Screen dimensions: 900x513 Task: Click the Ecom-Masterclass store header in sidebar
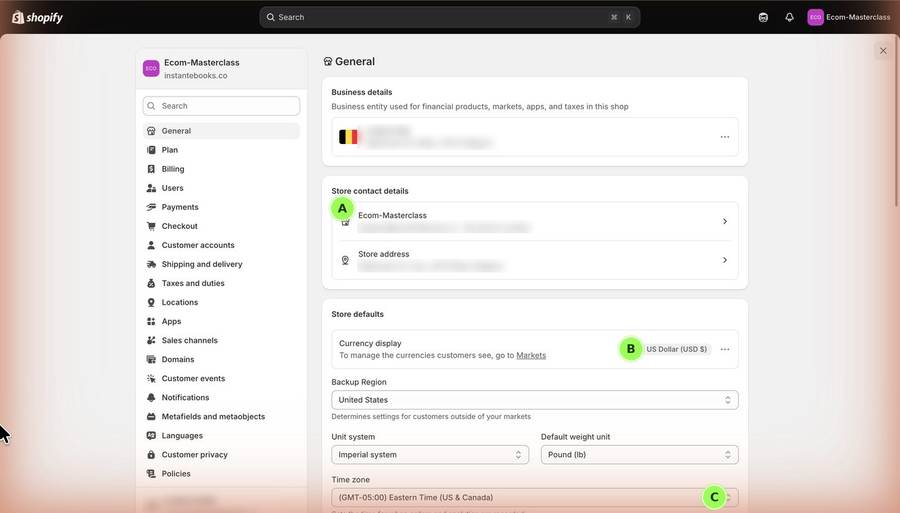coord(221,68)
